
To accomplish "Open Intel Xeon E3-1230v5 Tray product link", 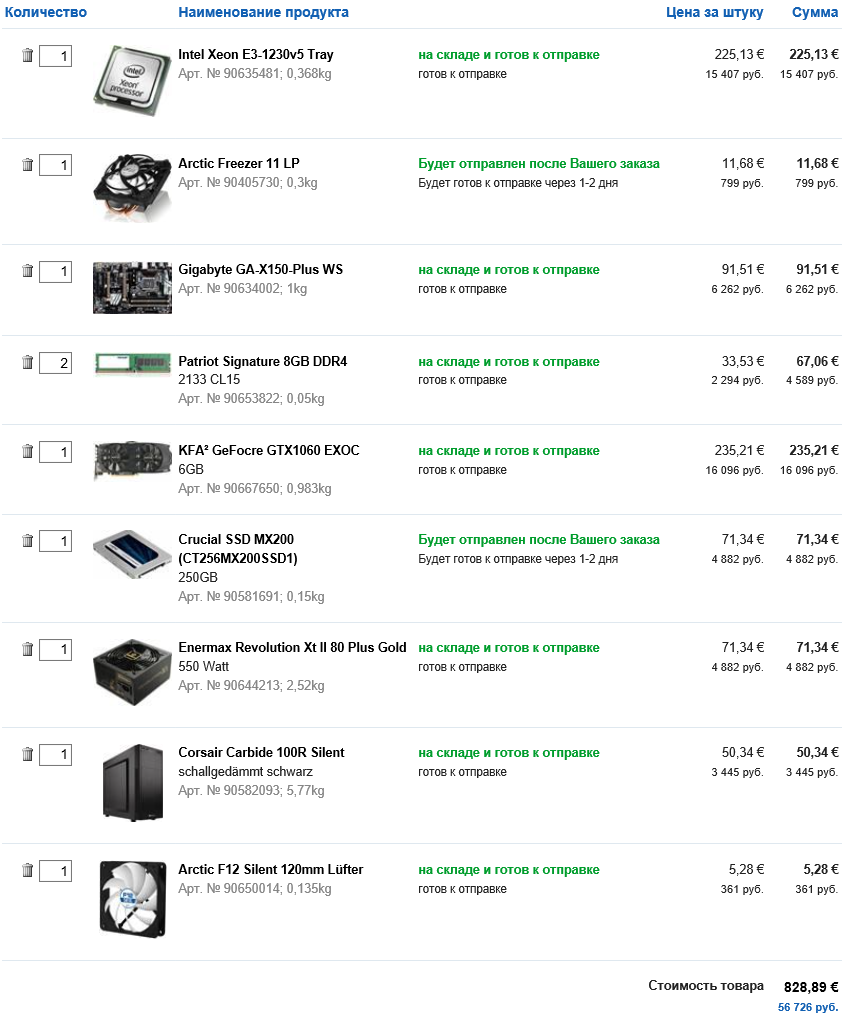I will tap(255, 54).
